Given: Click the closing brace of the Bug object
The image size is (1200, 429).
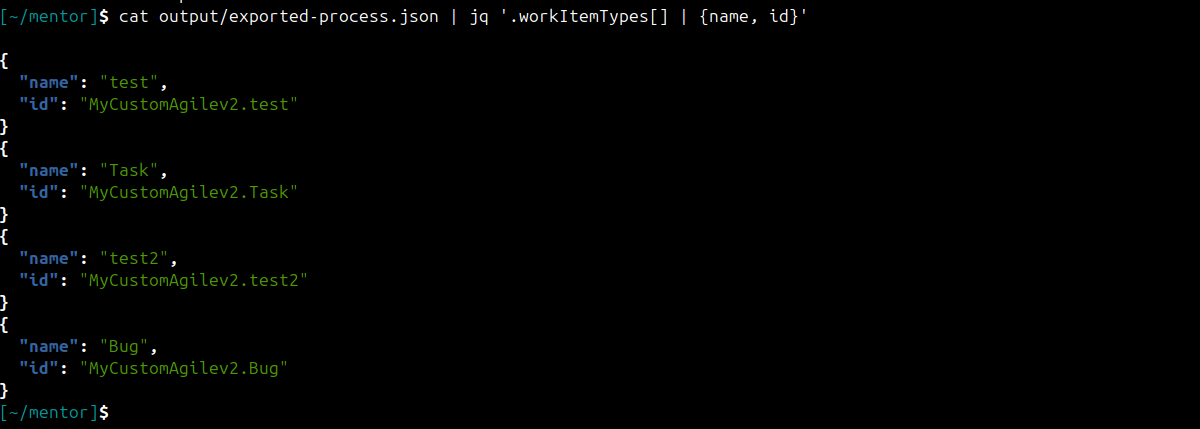Looking at the screenshot, I should (x=5, y=390).
